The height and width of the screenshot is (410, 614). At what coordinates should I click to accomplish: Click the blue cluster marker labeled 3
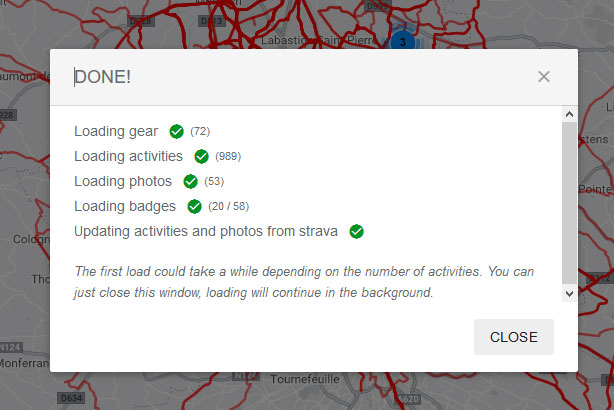(403, 42)
